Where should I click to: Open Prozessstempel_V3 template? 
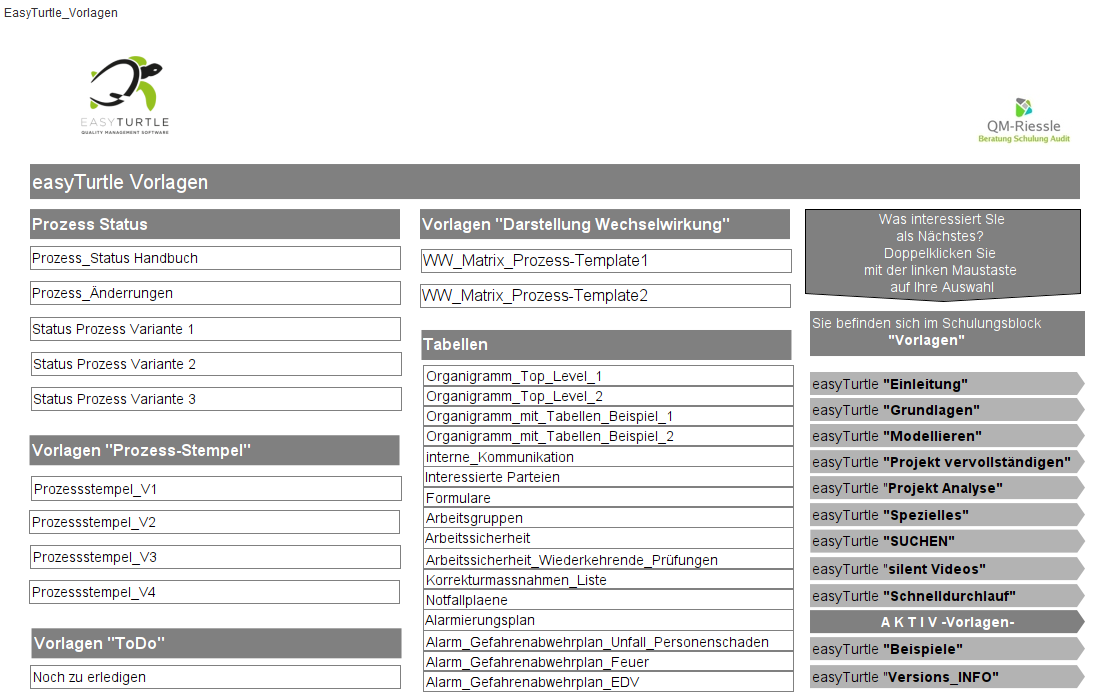click(x=215, y=557)
